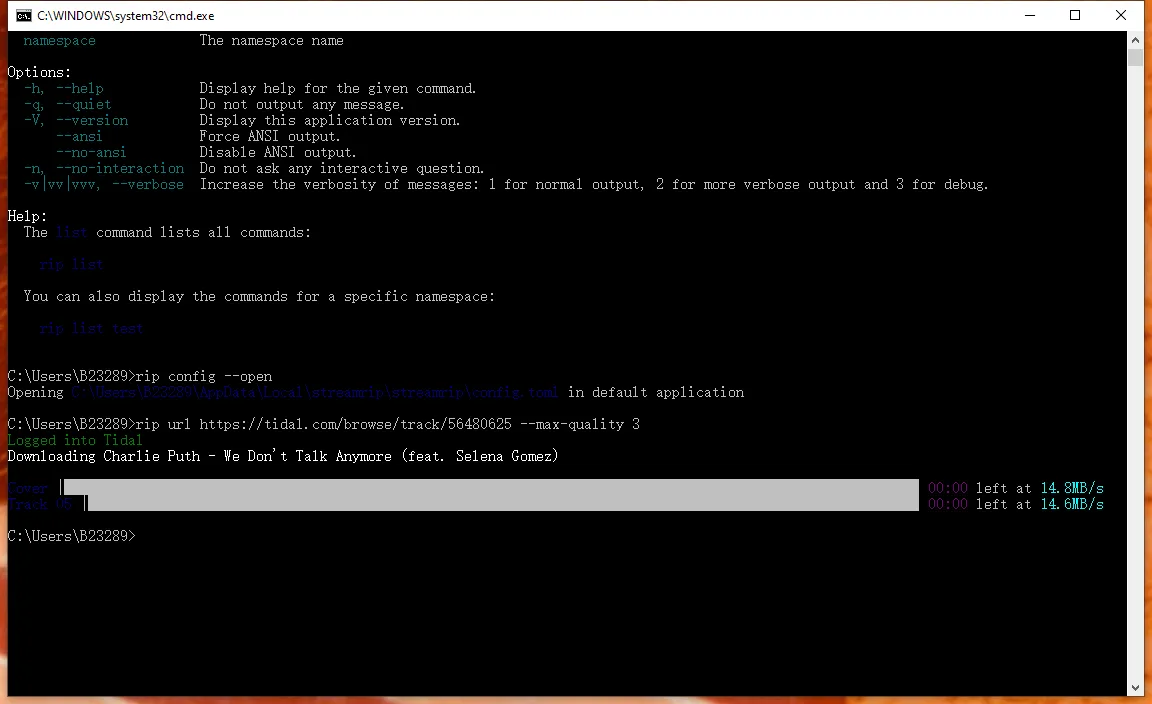This screenshot has height=704, width=1152.
Task: Click 'Display this application version.' text
Action: pos(330,120)
